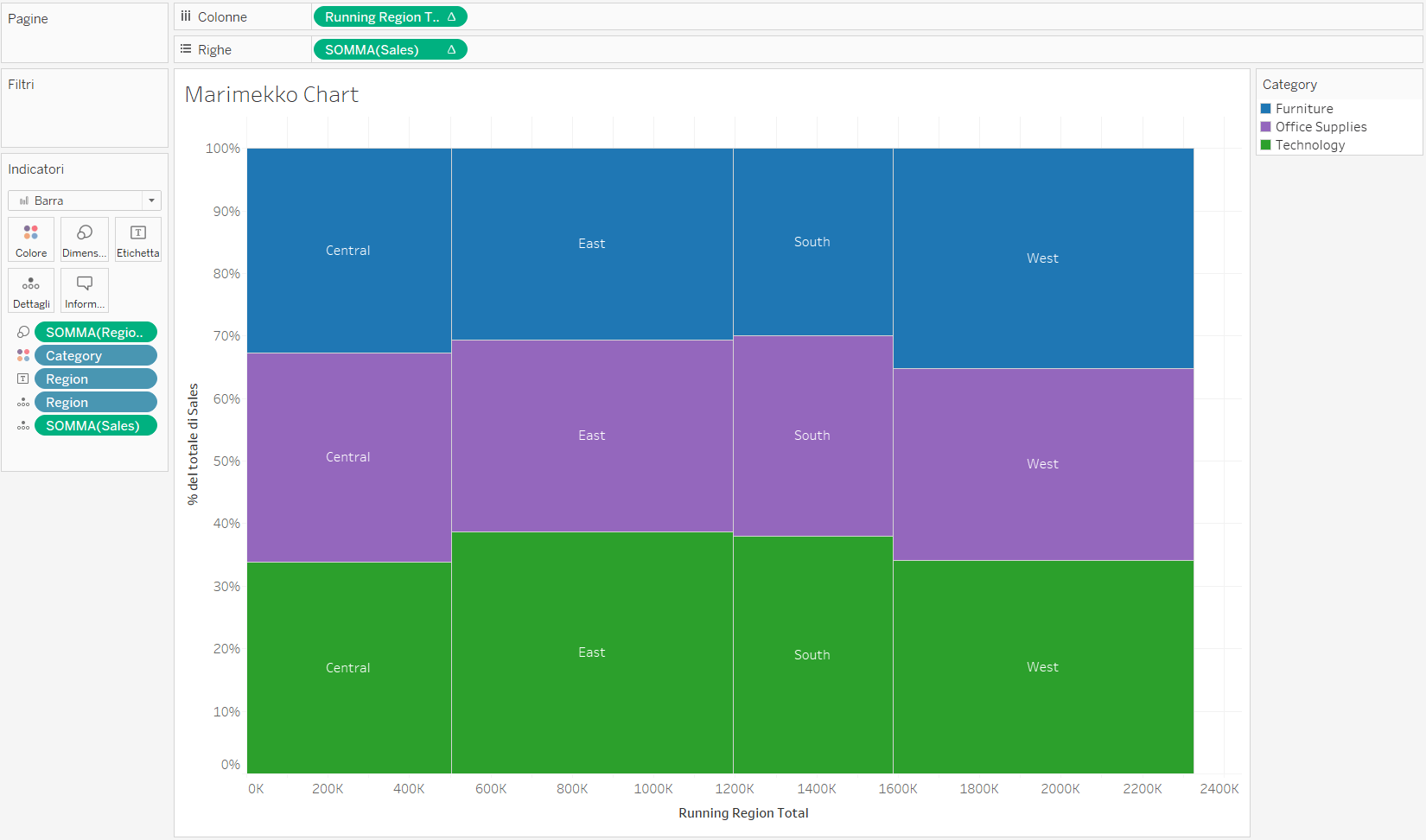This screenshot has height=840, width=1426.
Task: Open the Informazioni tooltip icon
Action: pyautogui.click(x=84, y=290)
